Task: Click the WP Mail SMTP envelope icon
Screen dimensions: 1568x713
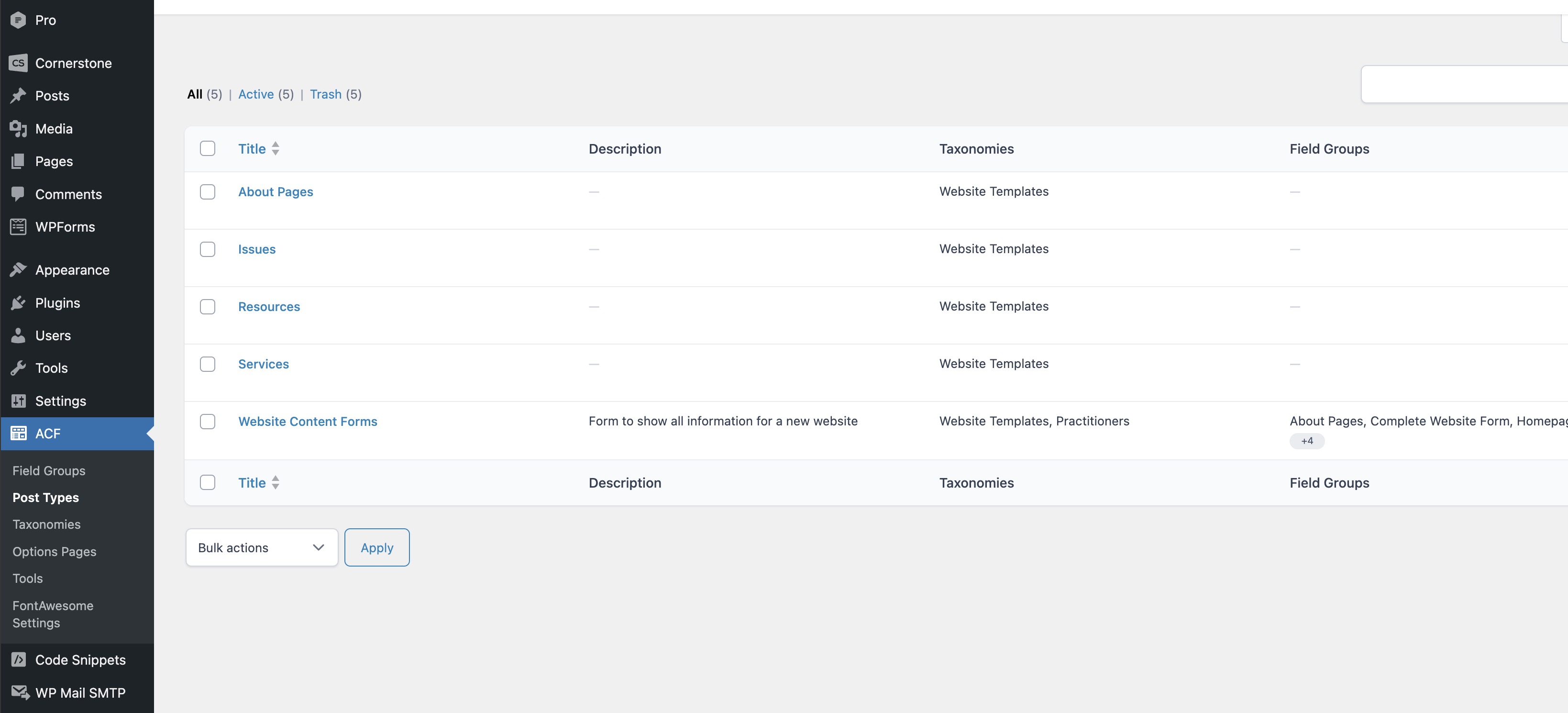Action: [x=20, y=692]
